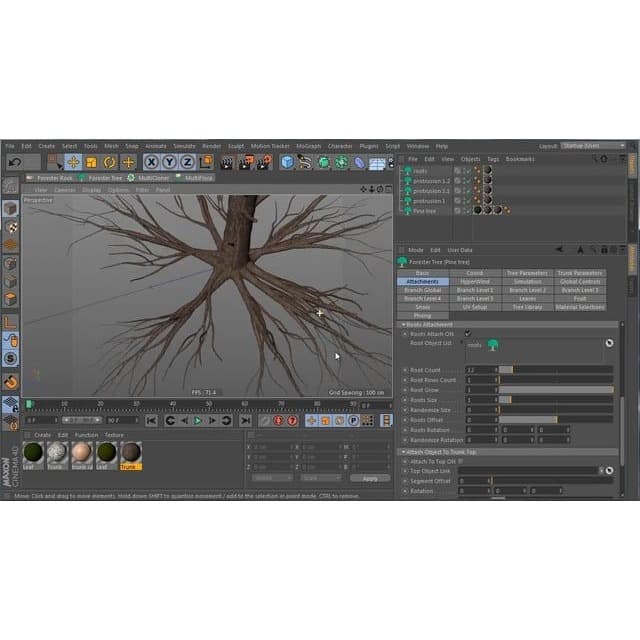640x640 pixels.
Task: Go to start of animation
Action: point(151,420)
